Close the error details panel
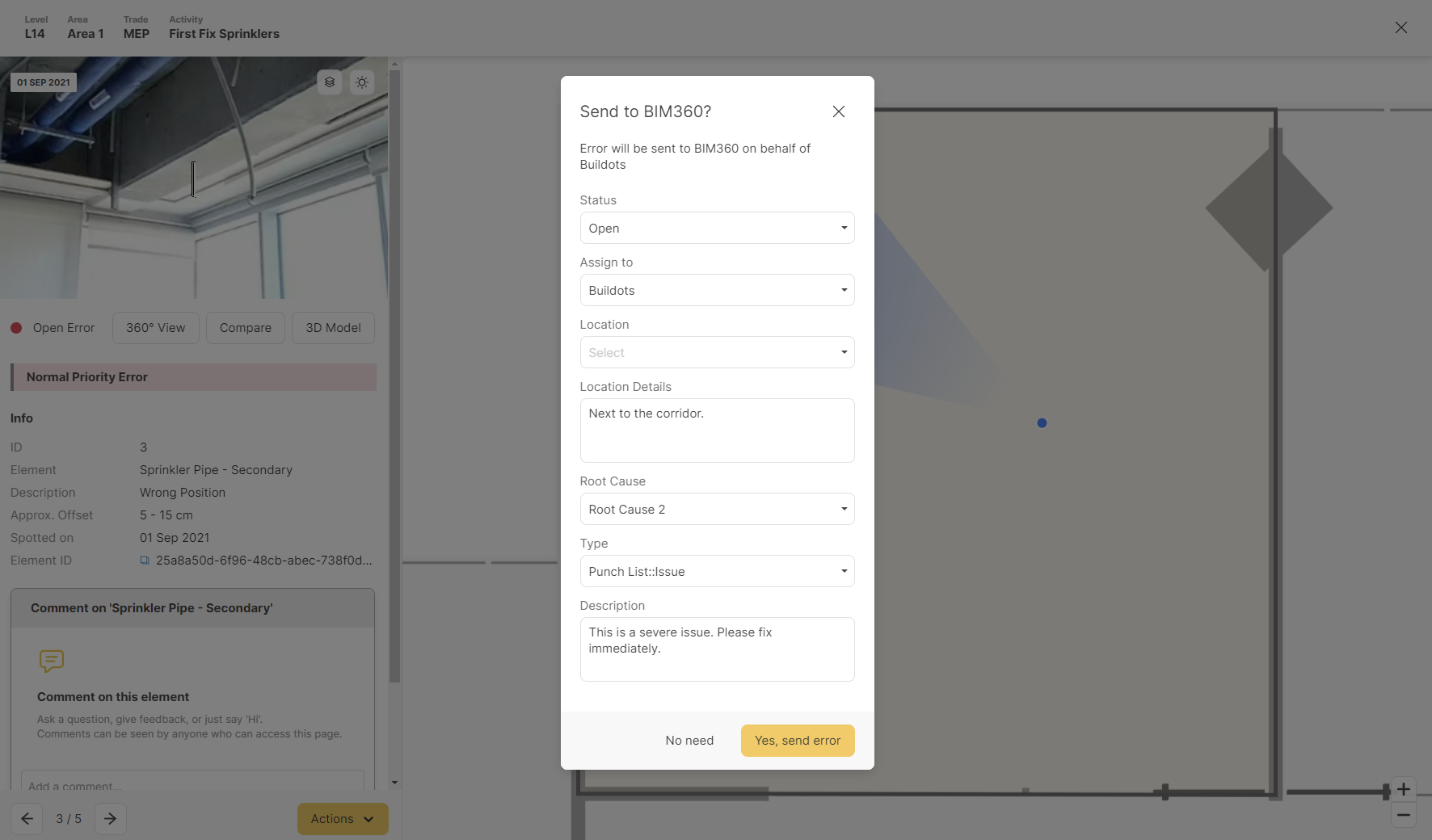 coord(1400,27)
